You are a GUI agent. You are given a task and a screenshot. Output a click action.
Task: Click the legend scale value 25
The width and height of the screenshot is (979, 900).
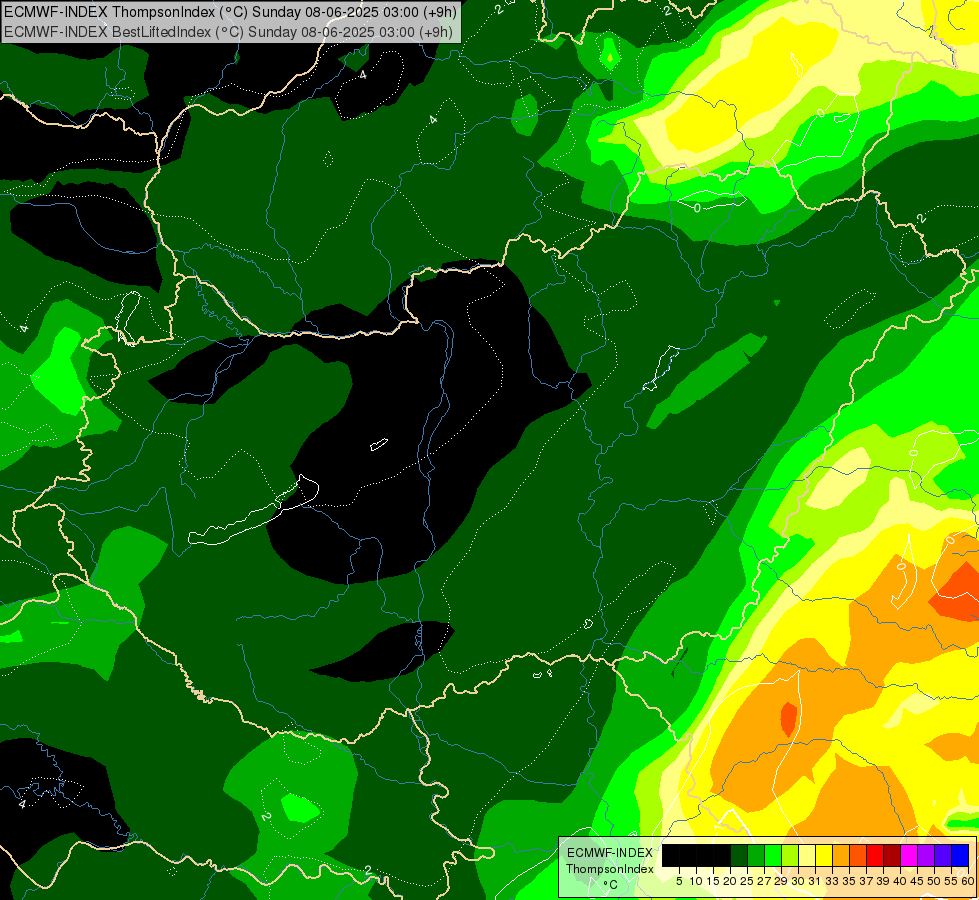click(747, 881)
